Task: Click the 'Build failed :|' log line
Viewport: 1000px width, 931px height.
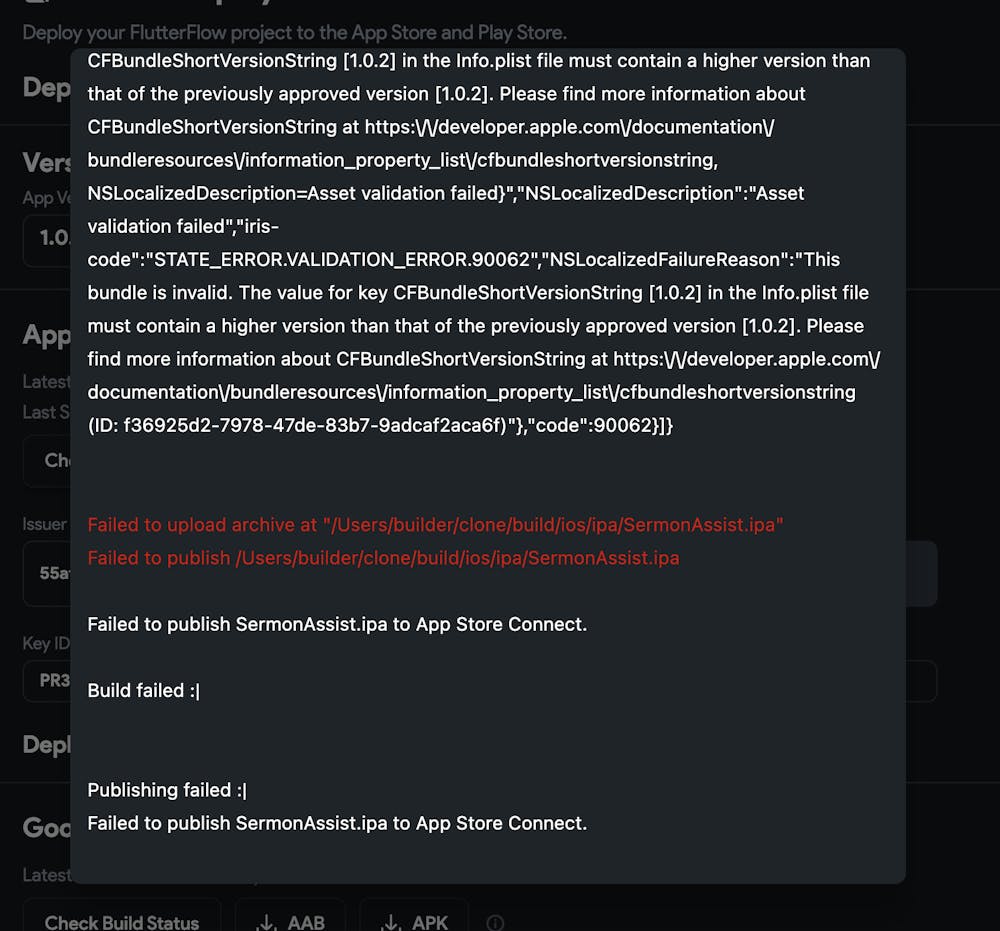Action: [143, 691]
